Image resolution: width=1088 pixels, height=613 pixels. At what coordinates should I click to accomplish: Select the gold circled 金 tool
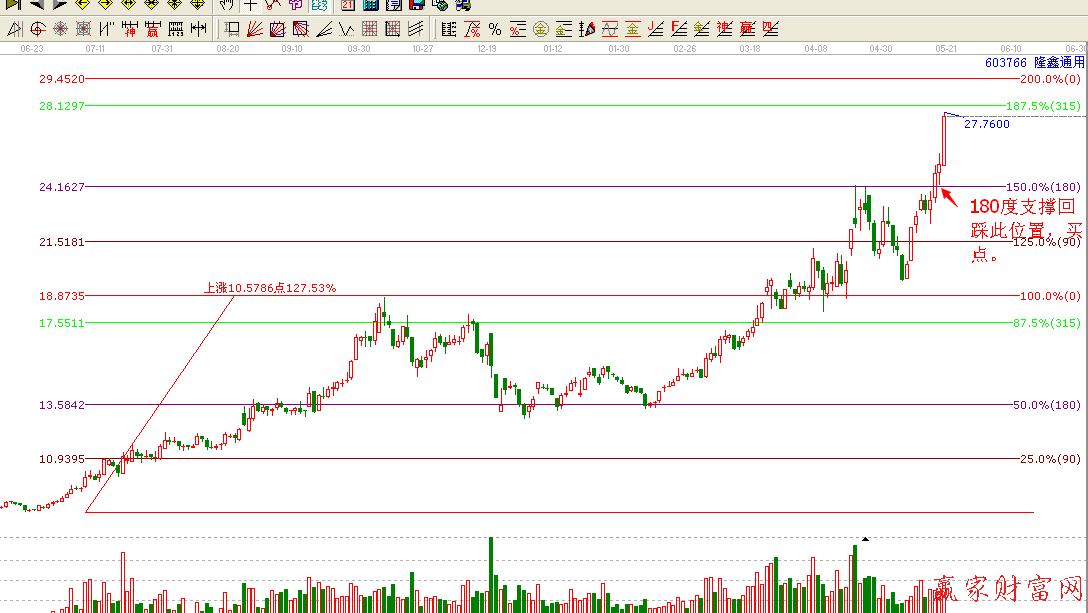coord(541,29)
